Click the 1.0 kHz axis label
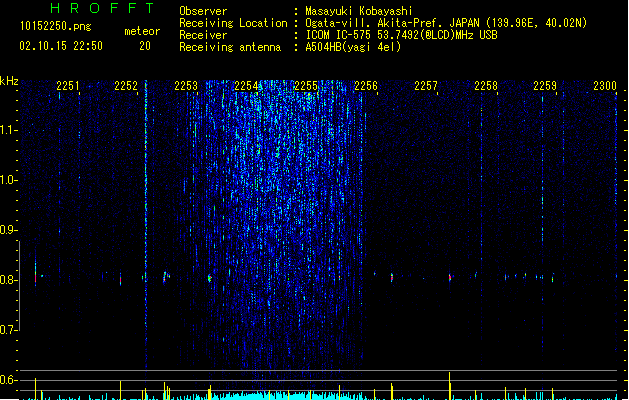This screenshot has height=400, width=629. click(x=8, y=180)
